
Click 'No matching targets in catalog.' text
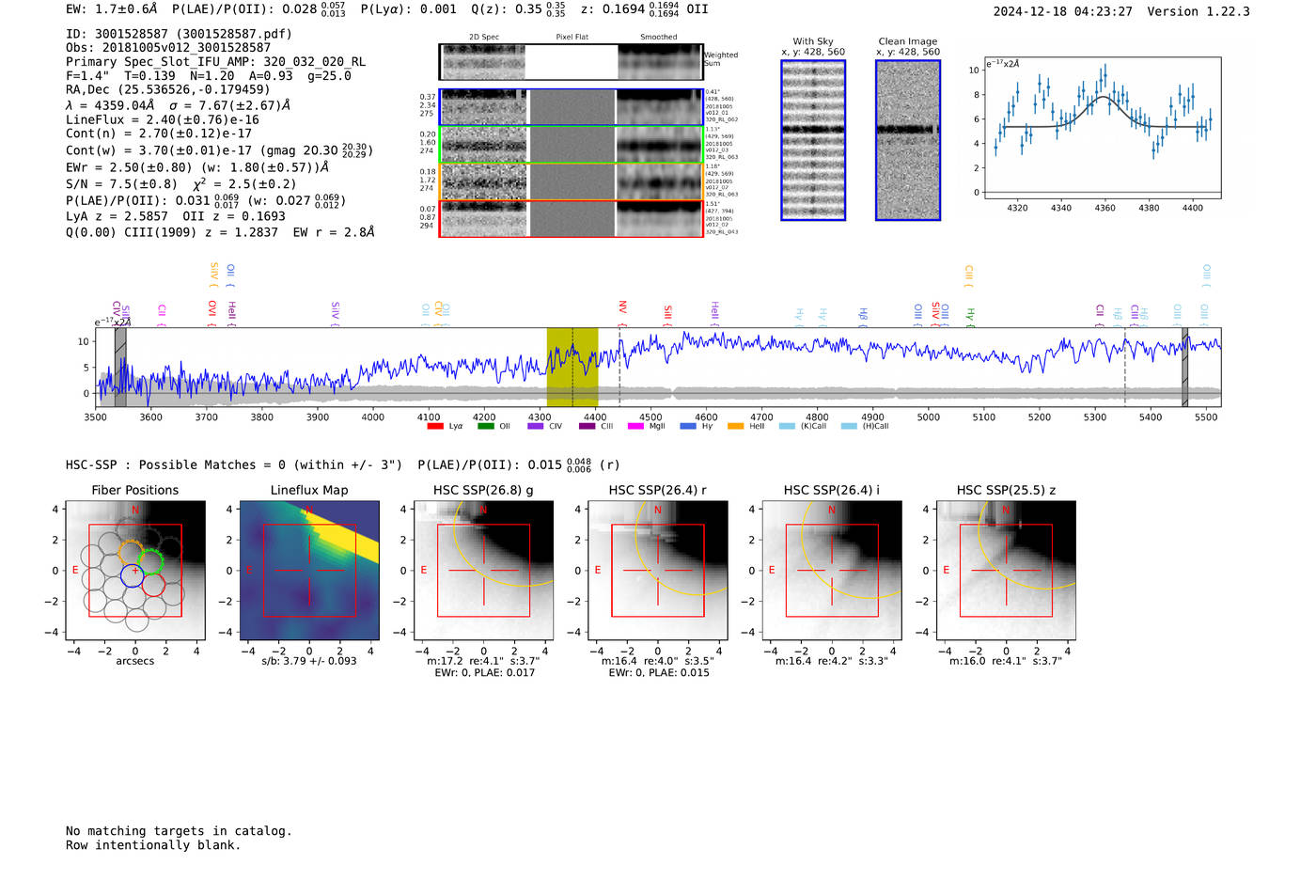click(x=179, y=831)
